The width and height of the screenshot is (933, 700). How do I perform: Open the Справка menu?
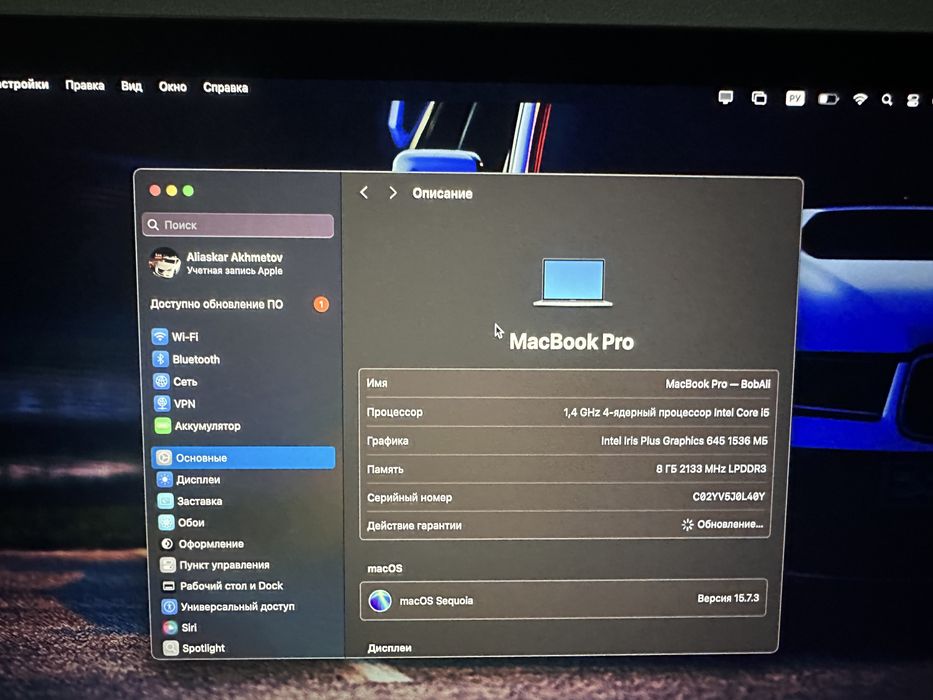(226, 88)
